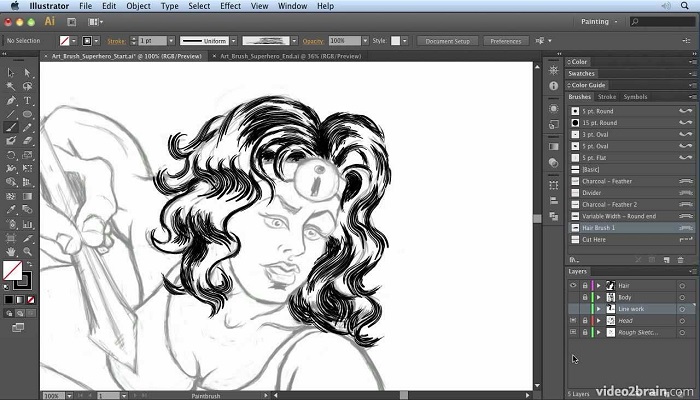Select the Pencil tool

[x=27, y=128]
